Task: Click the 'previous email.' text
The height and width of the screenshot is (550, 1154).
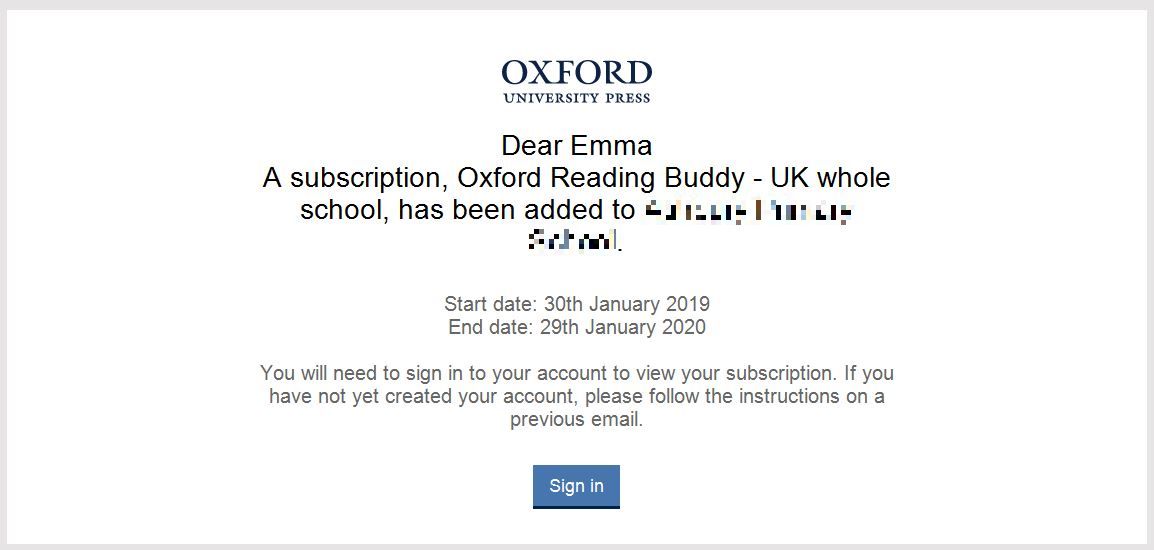Action: (x=577, y=420)
